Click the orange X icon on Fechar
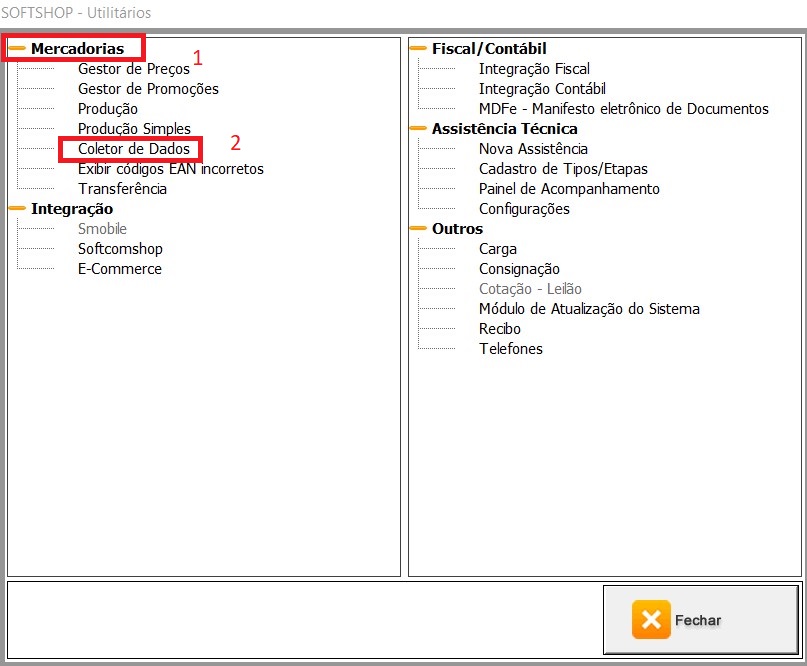 coord(651,620)
